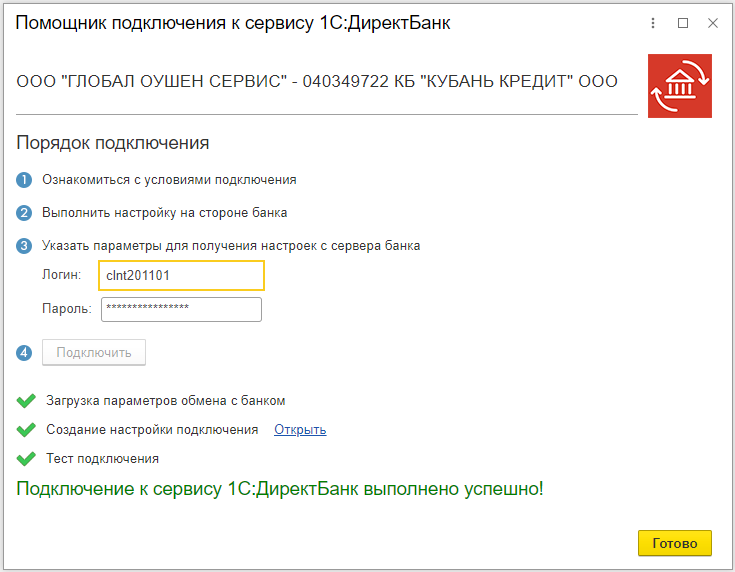The image size is (735, 572).
Task: Click the checkmark beside 'Тест подключения'
Action: (26, 459)
